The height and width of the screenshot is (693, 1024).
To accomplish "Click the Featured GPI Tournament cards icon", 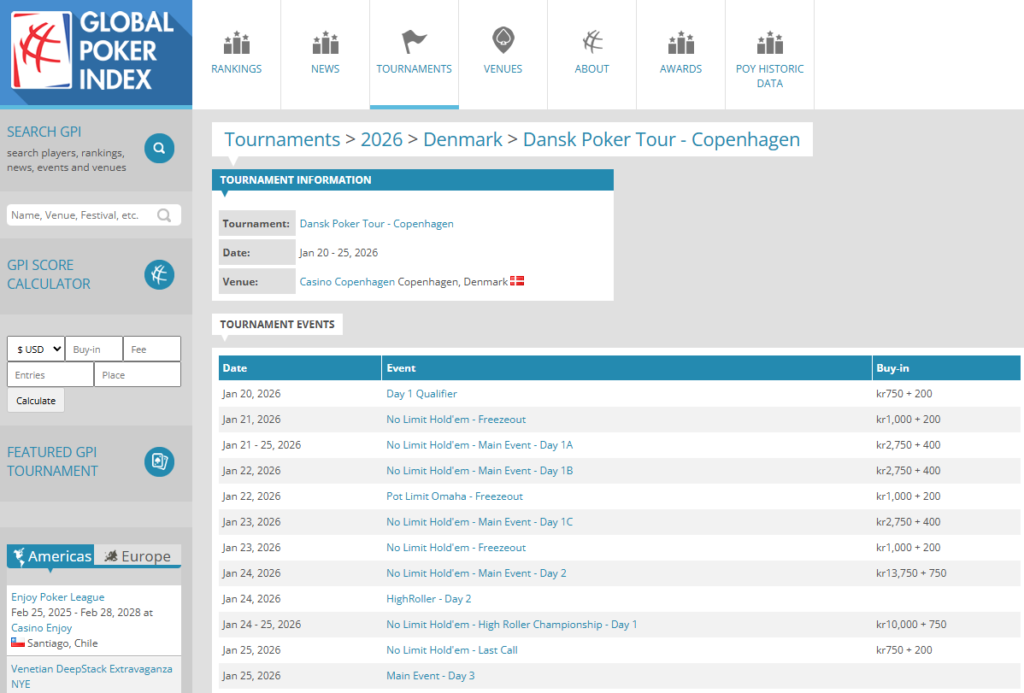I will pos(159,461).
